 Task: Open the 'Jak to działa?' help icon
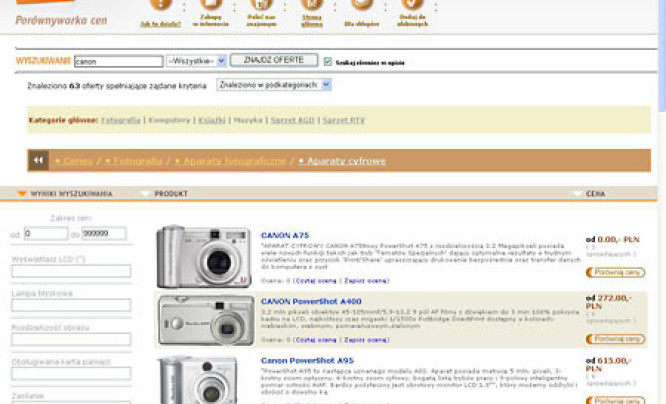(x=161, y=5)
